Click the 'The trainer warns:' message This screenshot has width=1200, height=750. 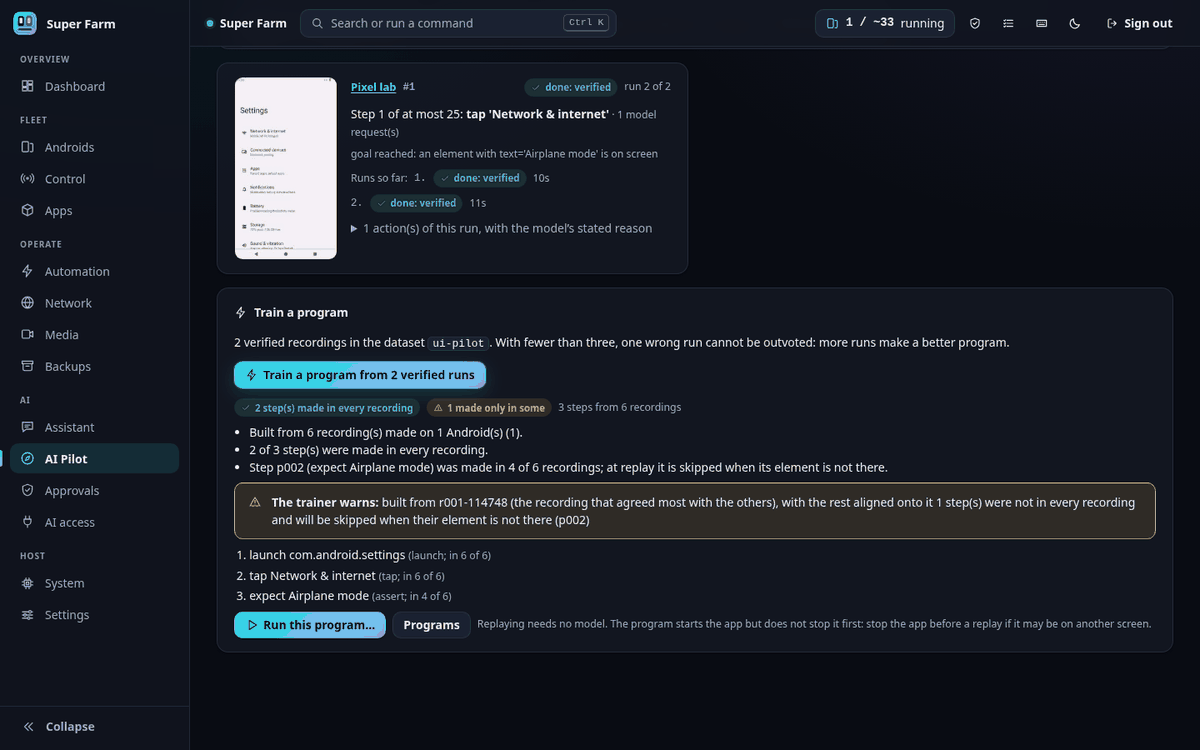(x=694, y=511)
